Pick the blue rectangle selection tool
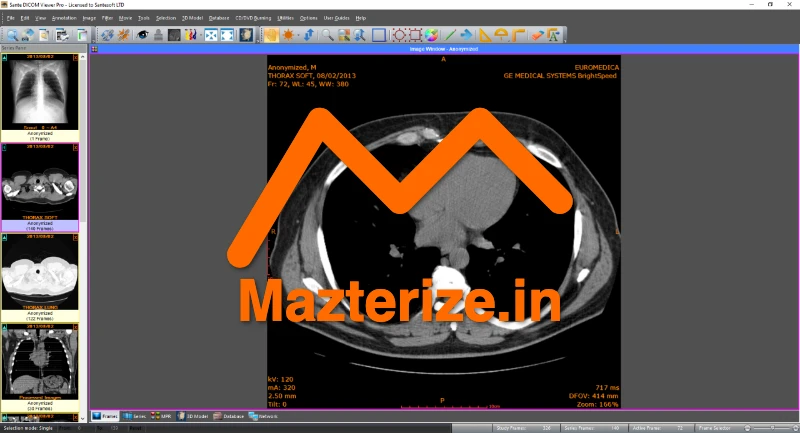Screen dimensions: 800x433 pos(379,35)
